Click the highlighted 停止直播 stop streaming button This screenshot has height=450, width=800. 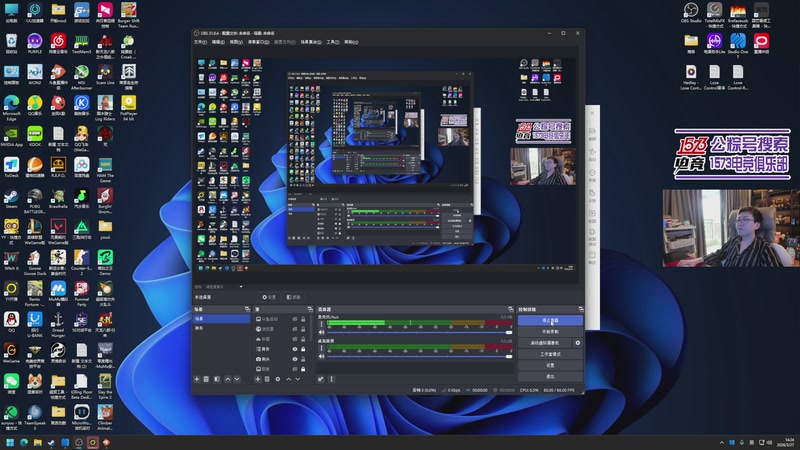tap(550, 320)
